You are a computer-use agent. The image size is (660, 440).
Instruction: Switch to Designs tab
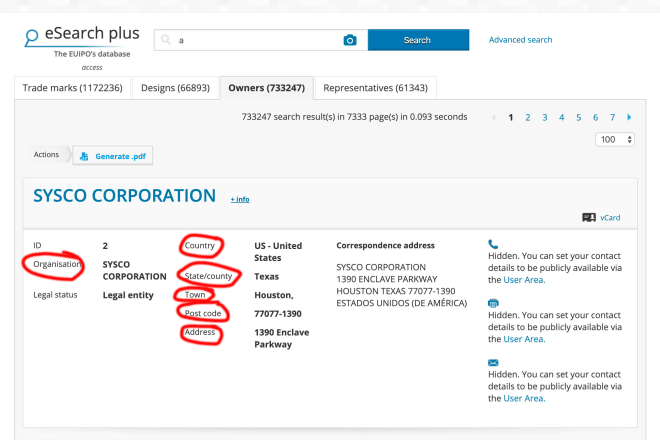175,88
